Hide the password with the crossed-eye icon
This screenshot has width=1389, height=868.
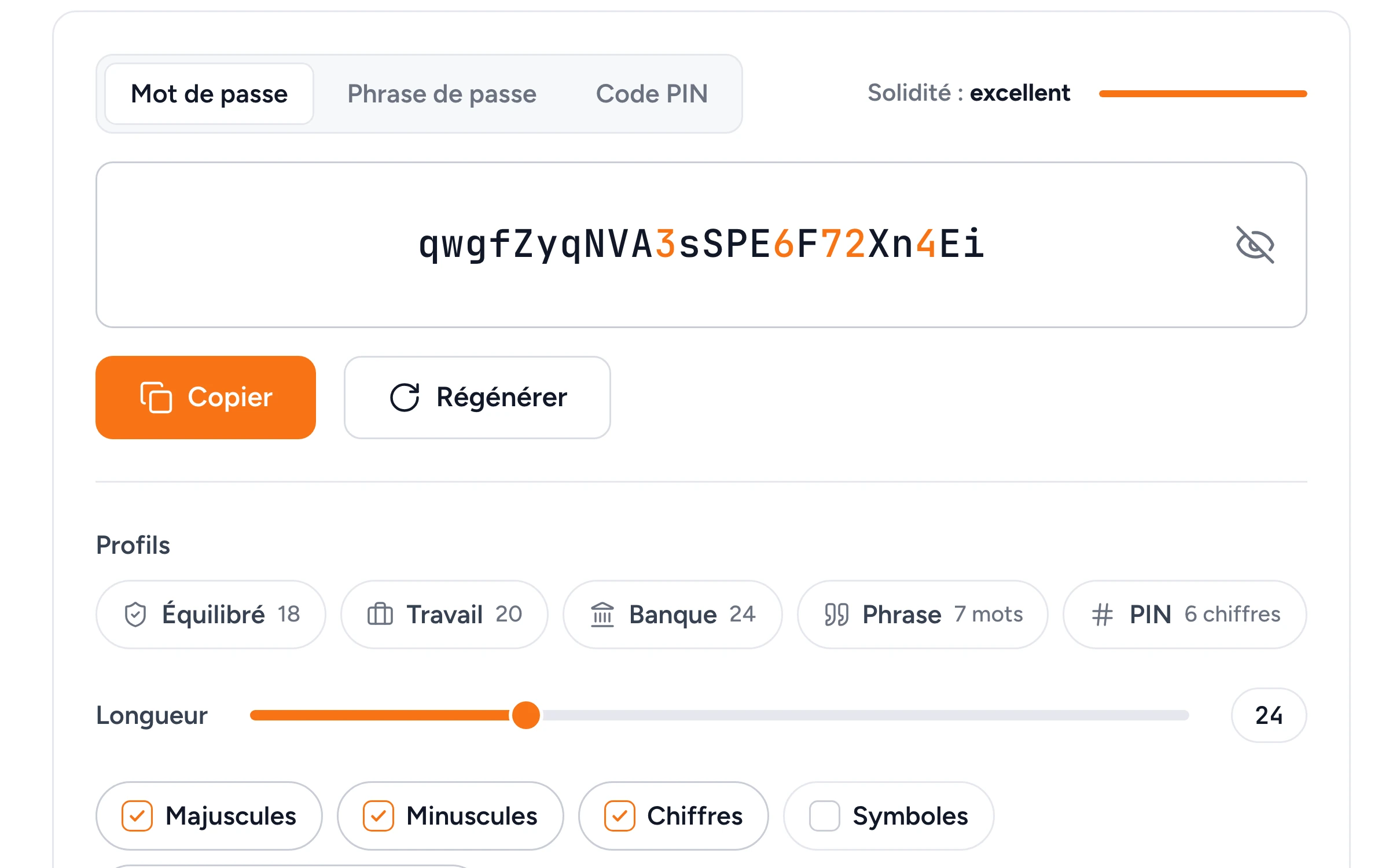[x=1255, y=244]
